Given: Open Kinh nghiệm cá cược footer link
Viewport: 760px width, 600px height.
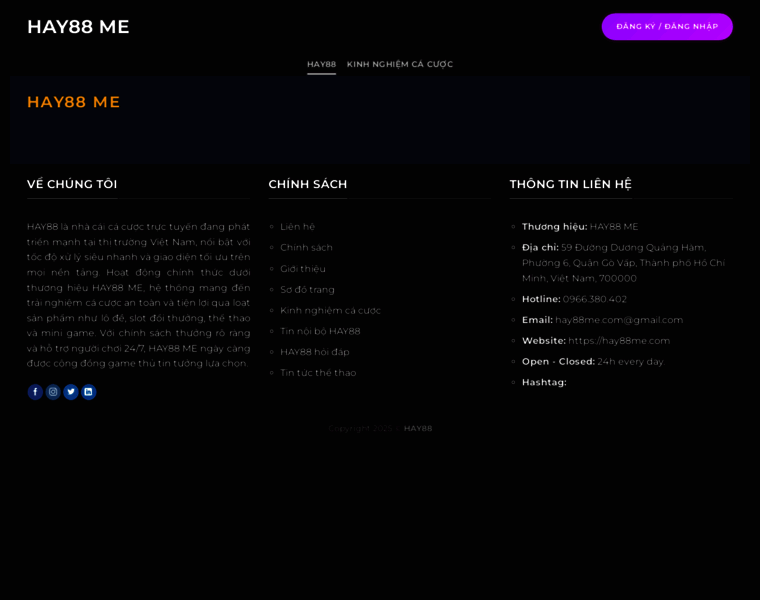Looking at the screenshot, I should coord(331,311).
